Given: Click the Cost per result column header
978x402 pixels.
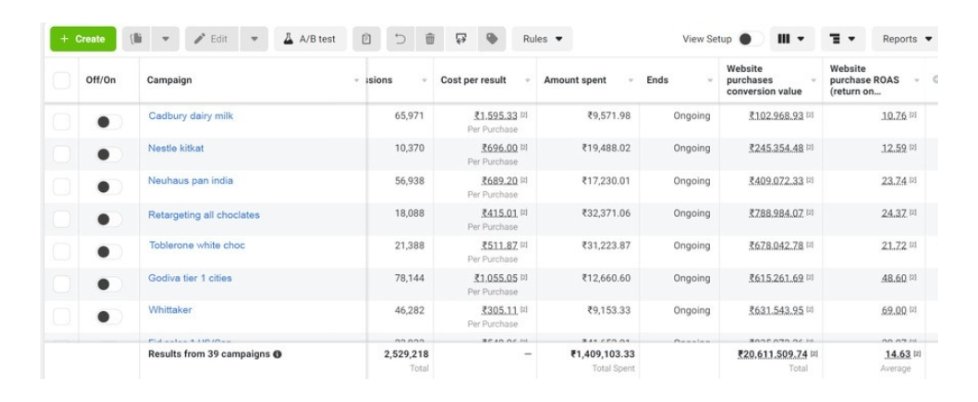Looking at the screenshot, I should [473, 80].
